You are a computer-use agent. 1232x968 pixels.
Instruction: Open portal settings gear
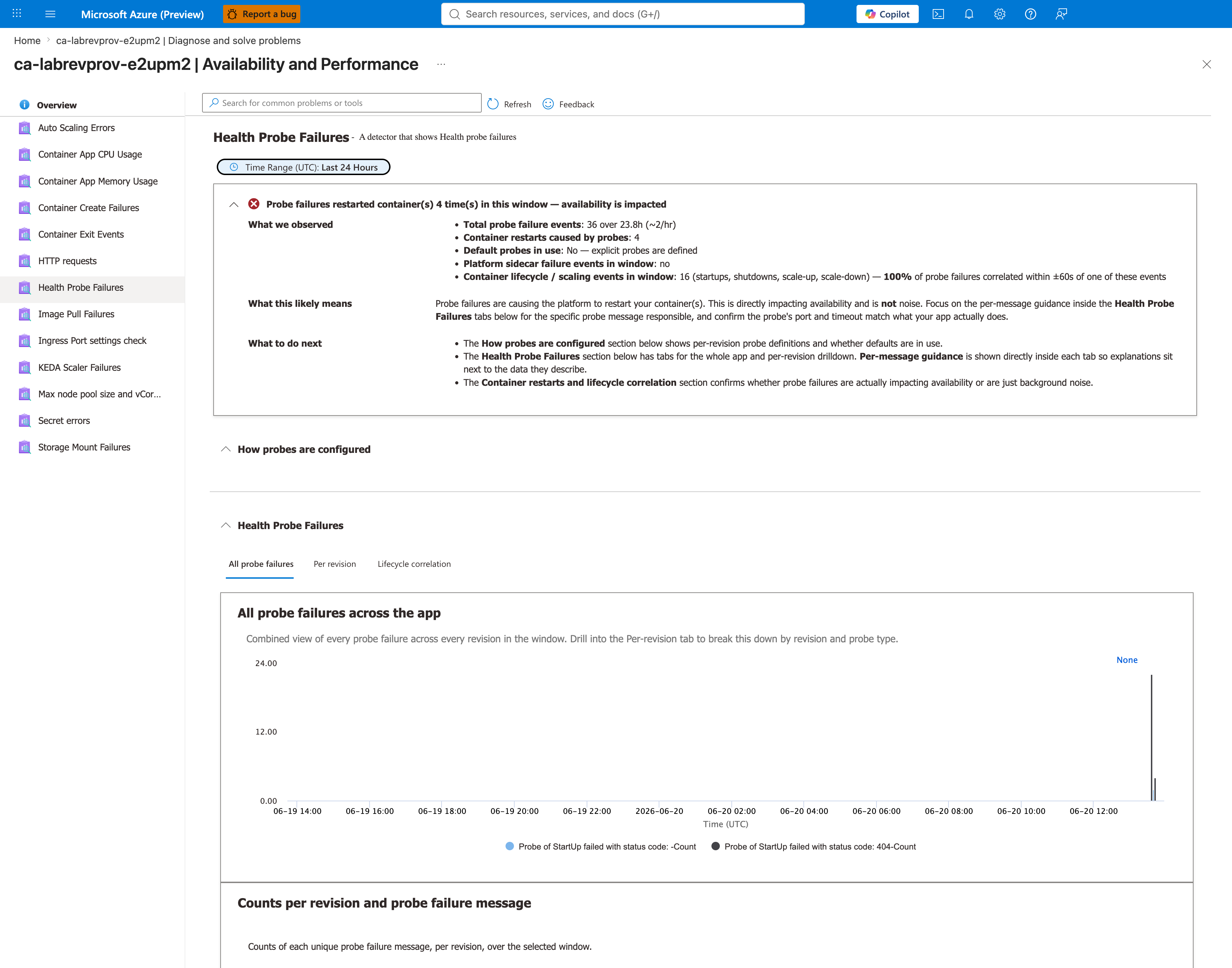[1000, 14]
